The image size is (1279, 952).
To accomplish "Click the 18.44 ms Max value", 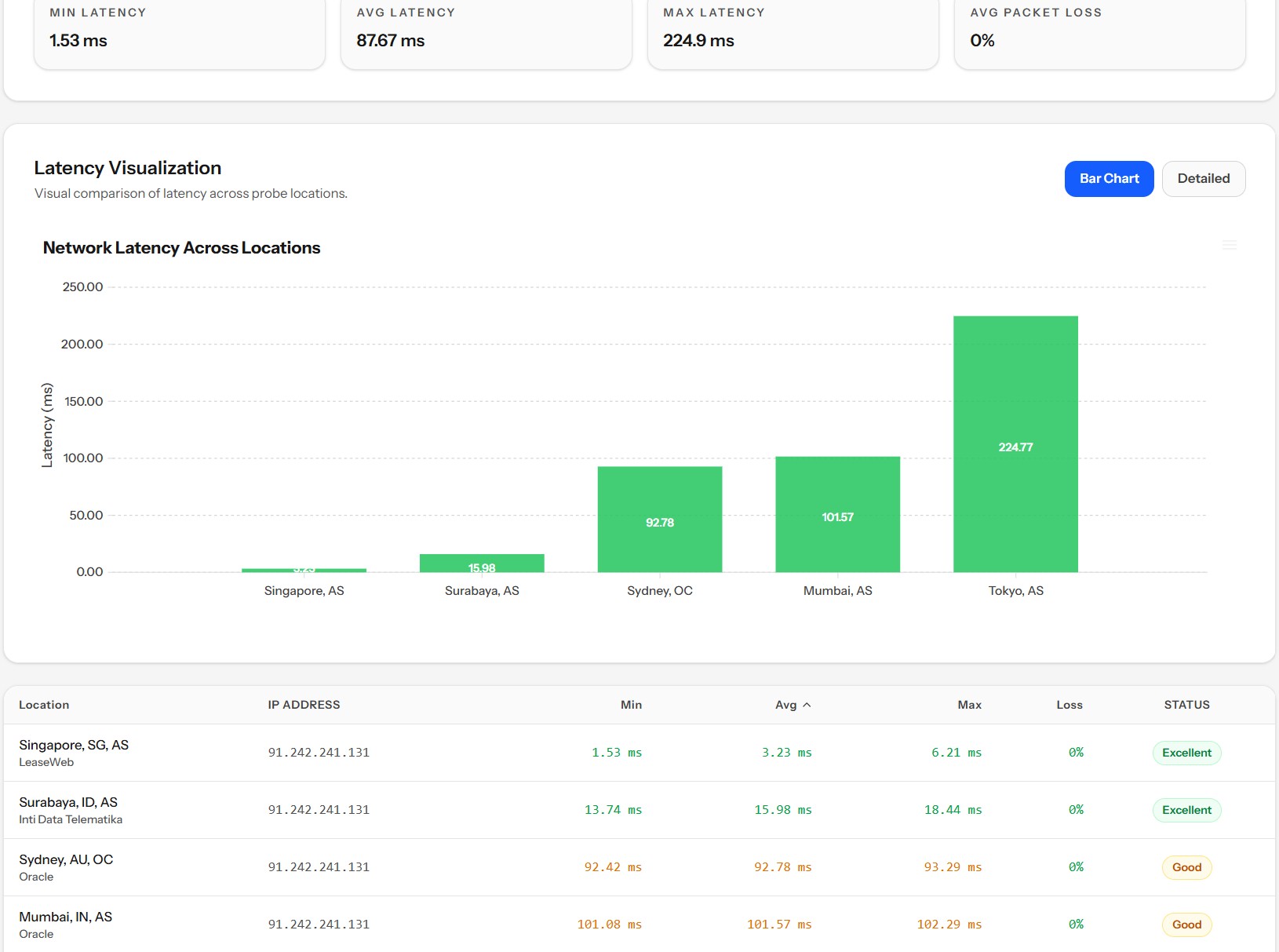I will [x=953, y=810].
